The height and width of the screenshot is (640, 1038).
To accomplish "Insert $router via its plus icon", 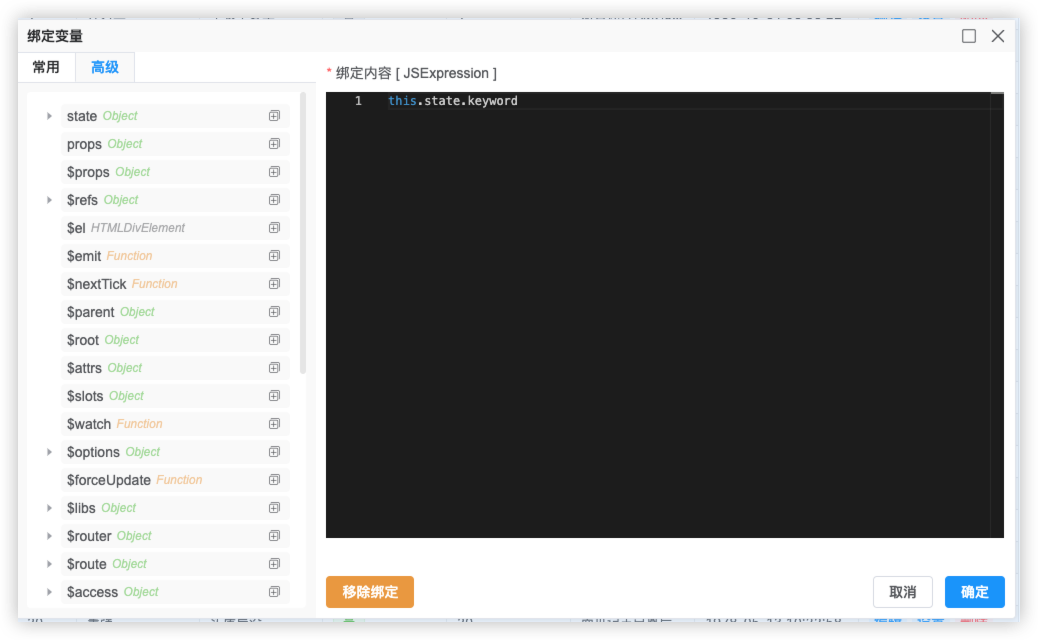I will 274,535.
